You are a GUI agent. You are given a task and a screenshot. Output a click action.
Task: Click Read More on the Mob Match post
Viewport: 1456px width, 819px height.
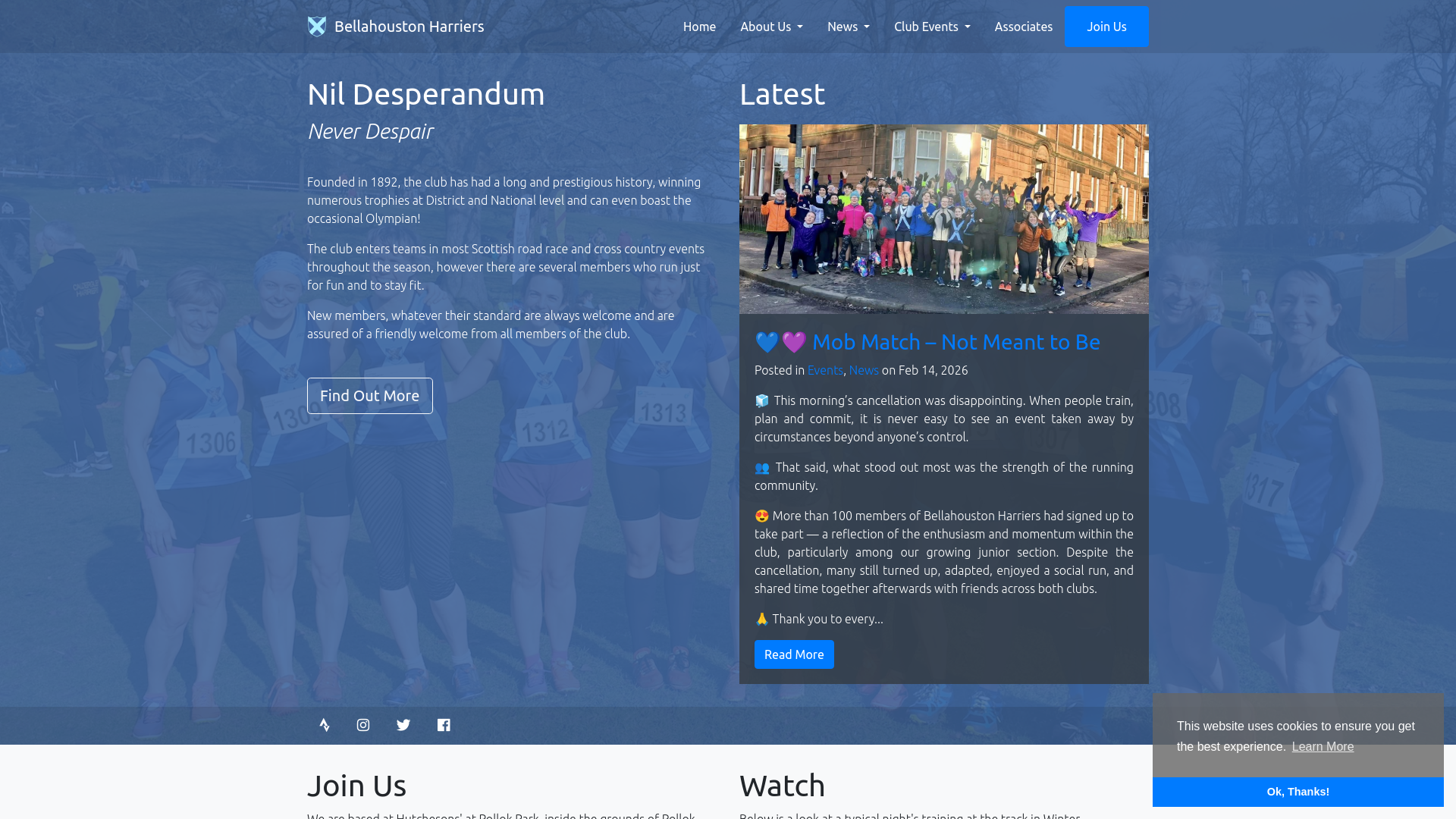coord(794,654)
